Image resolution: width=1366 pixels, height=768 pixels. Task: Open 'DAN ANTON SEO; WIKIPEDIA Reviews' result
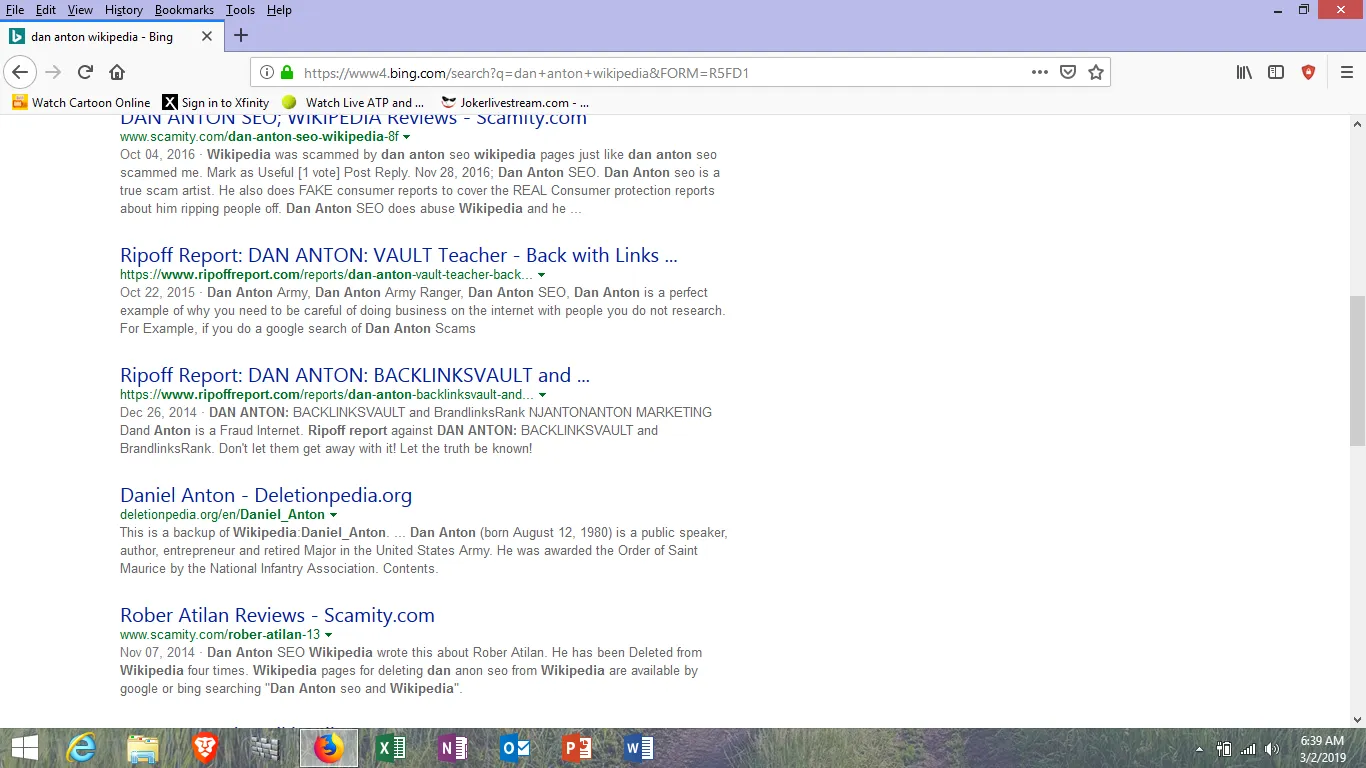tap(353, 119)
